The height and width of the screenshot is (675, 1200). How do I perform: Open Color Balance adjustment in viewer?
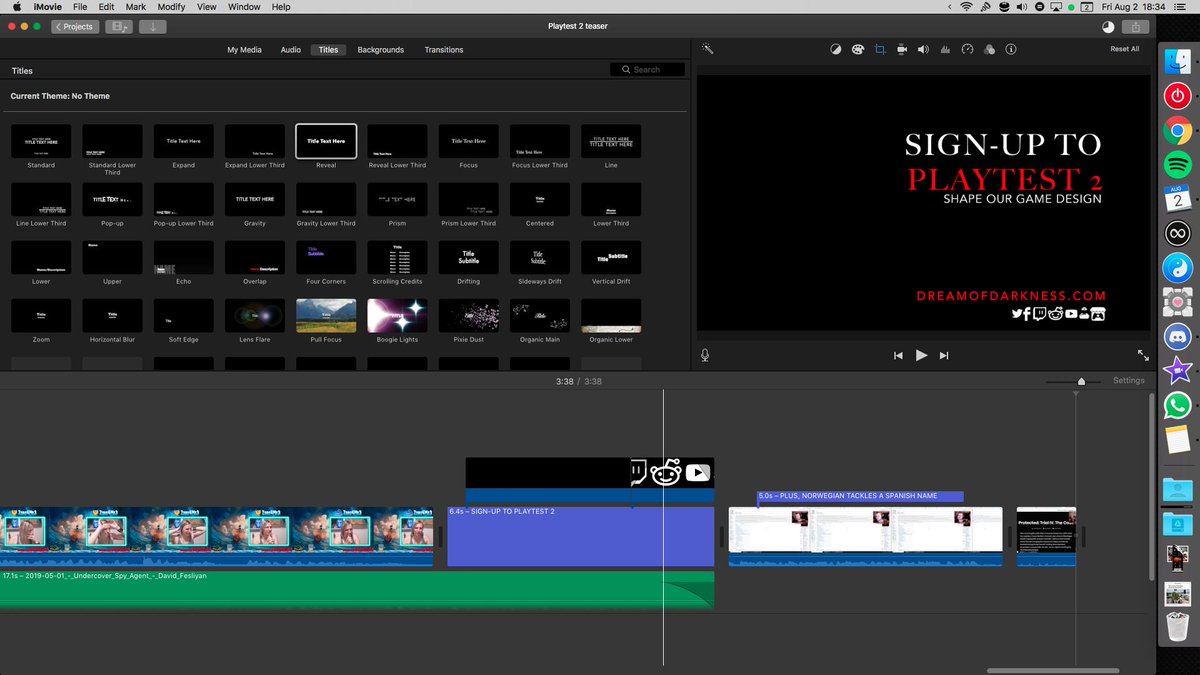(836, 49)
